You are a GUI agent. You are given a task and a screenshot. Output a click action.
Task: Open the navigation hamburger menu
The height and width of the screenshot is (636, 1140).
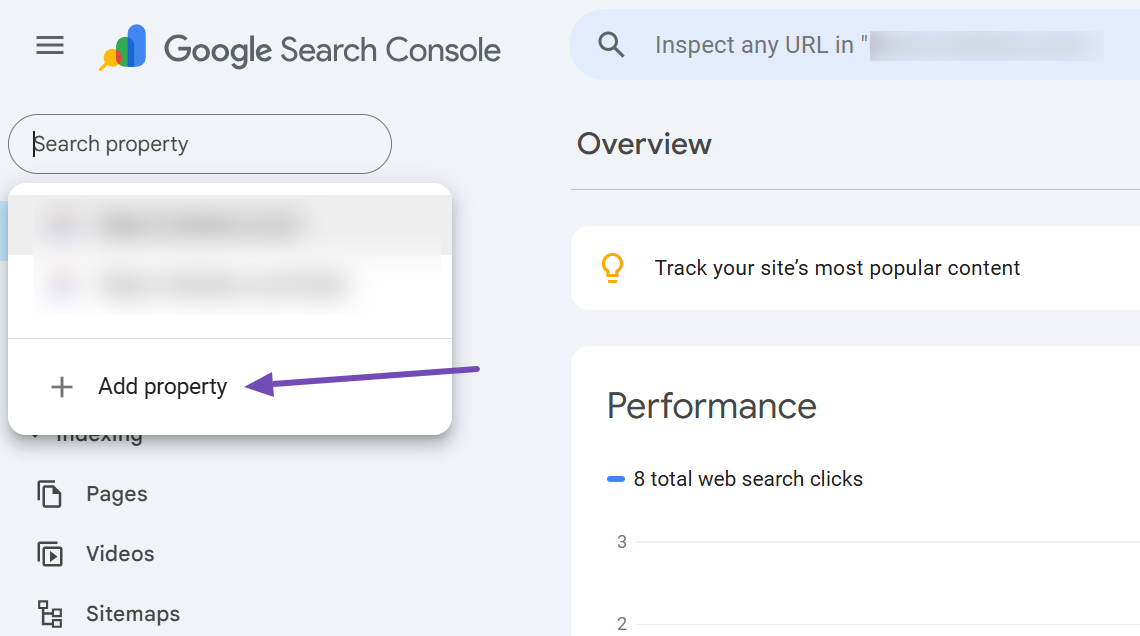[x=49, y=45]
